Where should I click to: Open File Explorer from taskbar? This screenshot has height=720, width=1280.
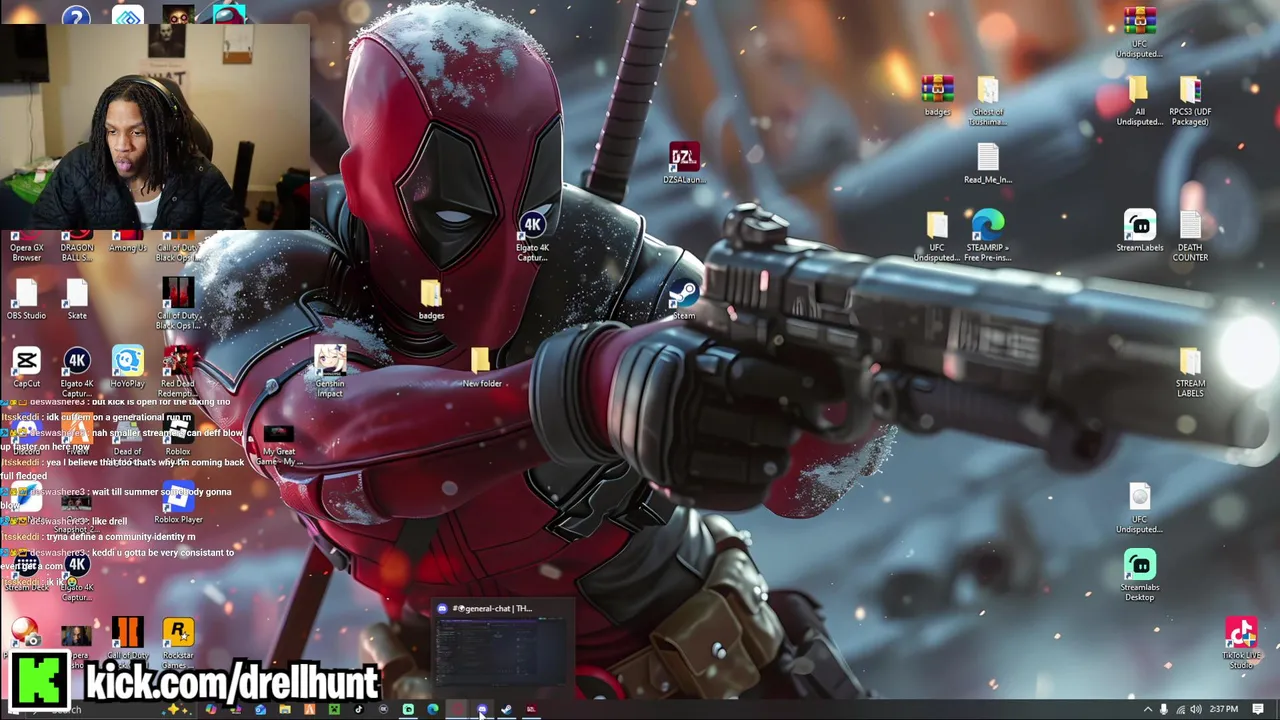click(285, 710)
